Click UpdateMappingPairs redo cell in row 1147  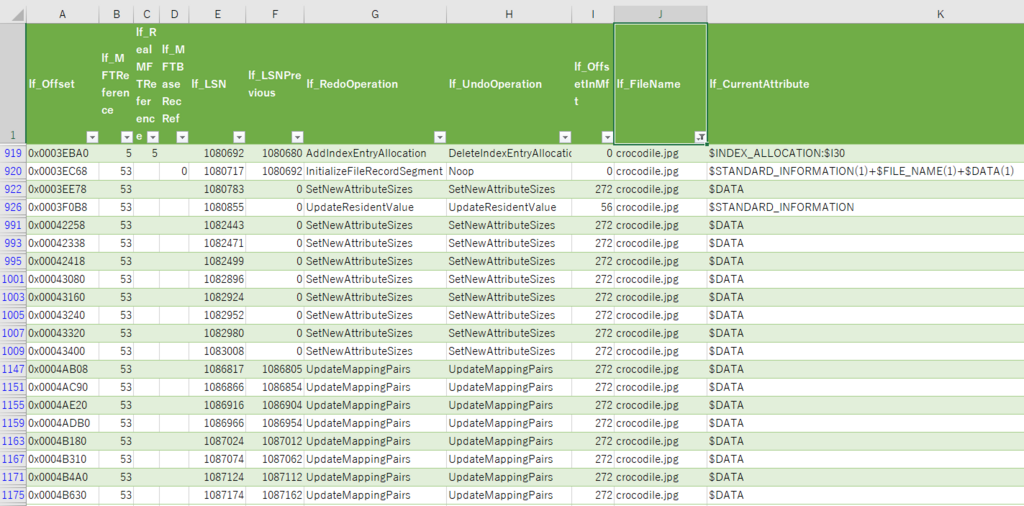(x=376, y=369)
